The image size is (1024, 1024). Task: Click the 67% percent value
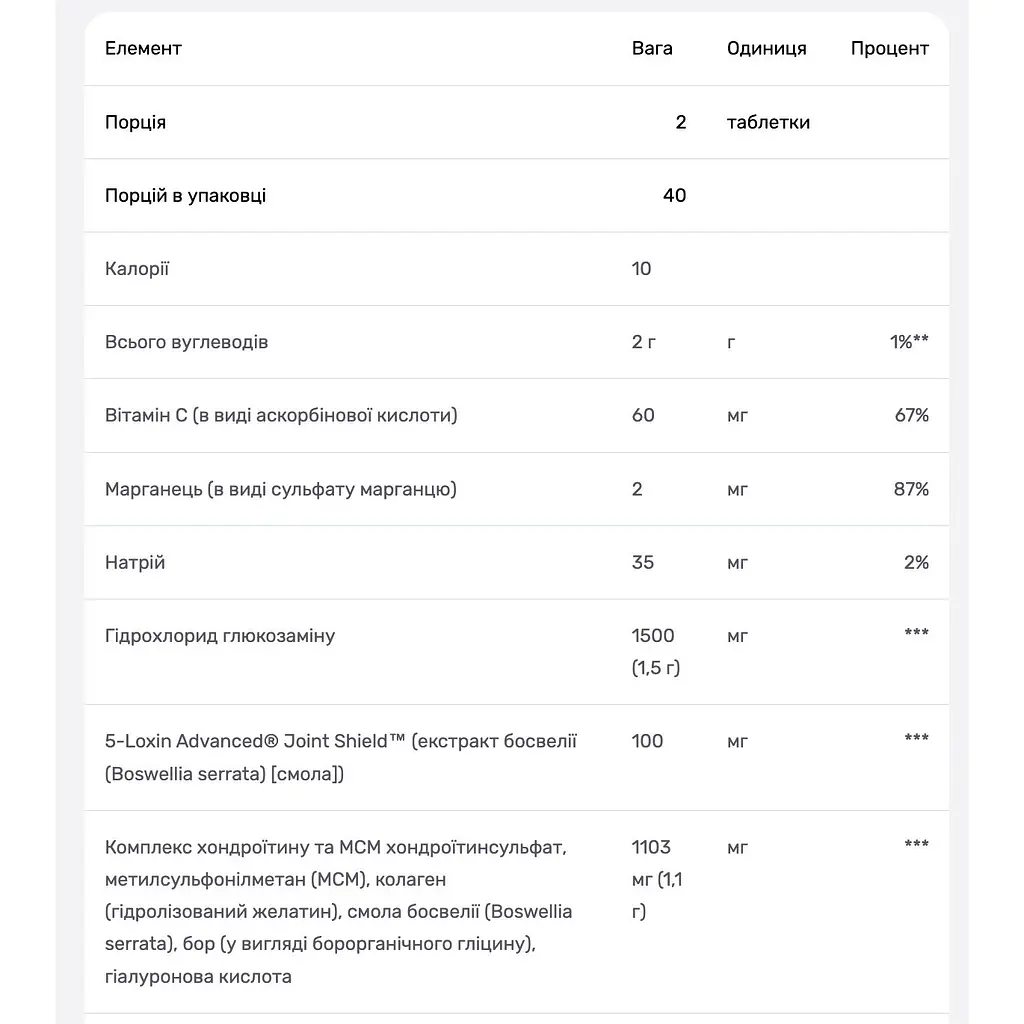pos(912,415)
